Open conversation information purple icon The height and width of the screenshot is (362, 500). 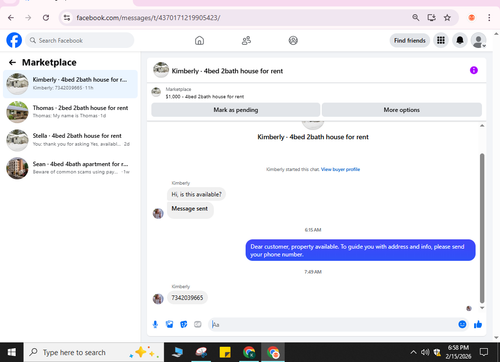tap(474, 70)
